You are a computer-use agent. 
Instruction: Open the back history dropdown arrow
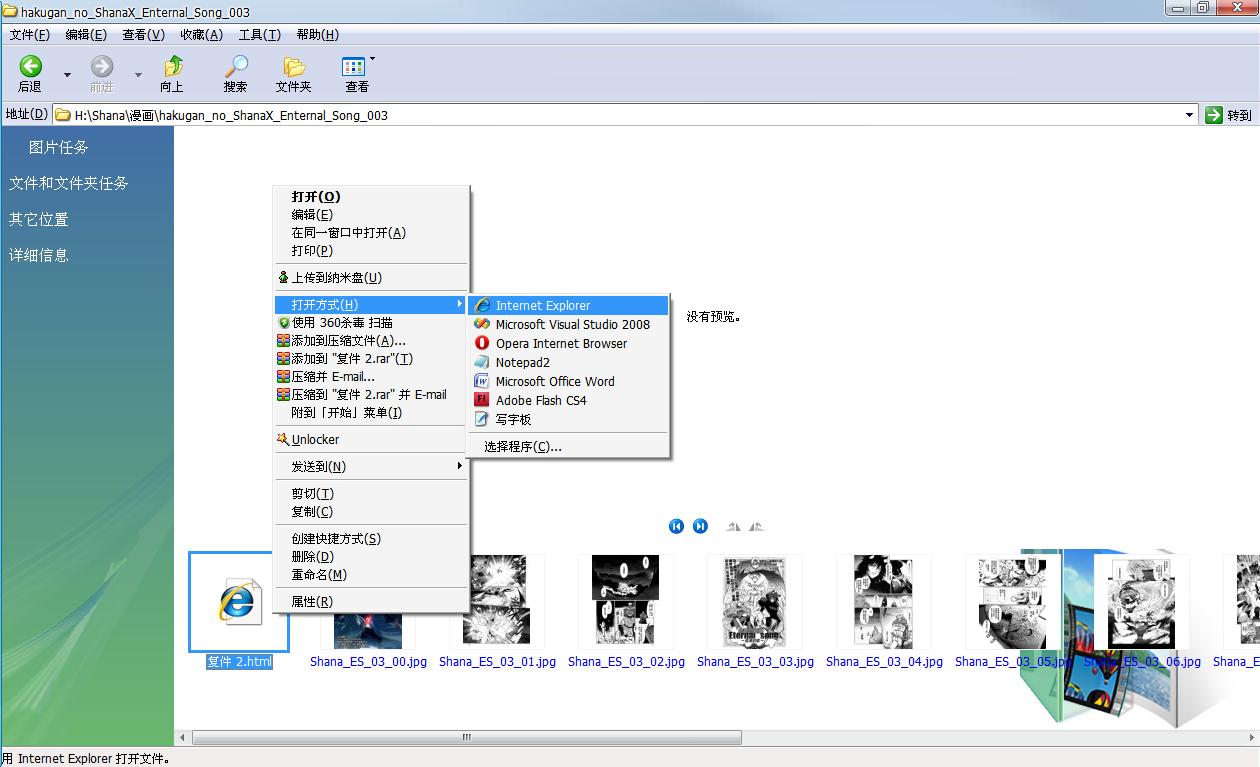click(67, 75)
